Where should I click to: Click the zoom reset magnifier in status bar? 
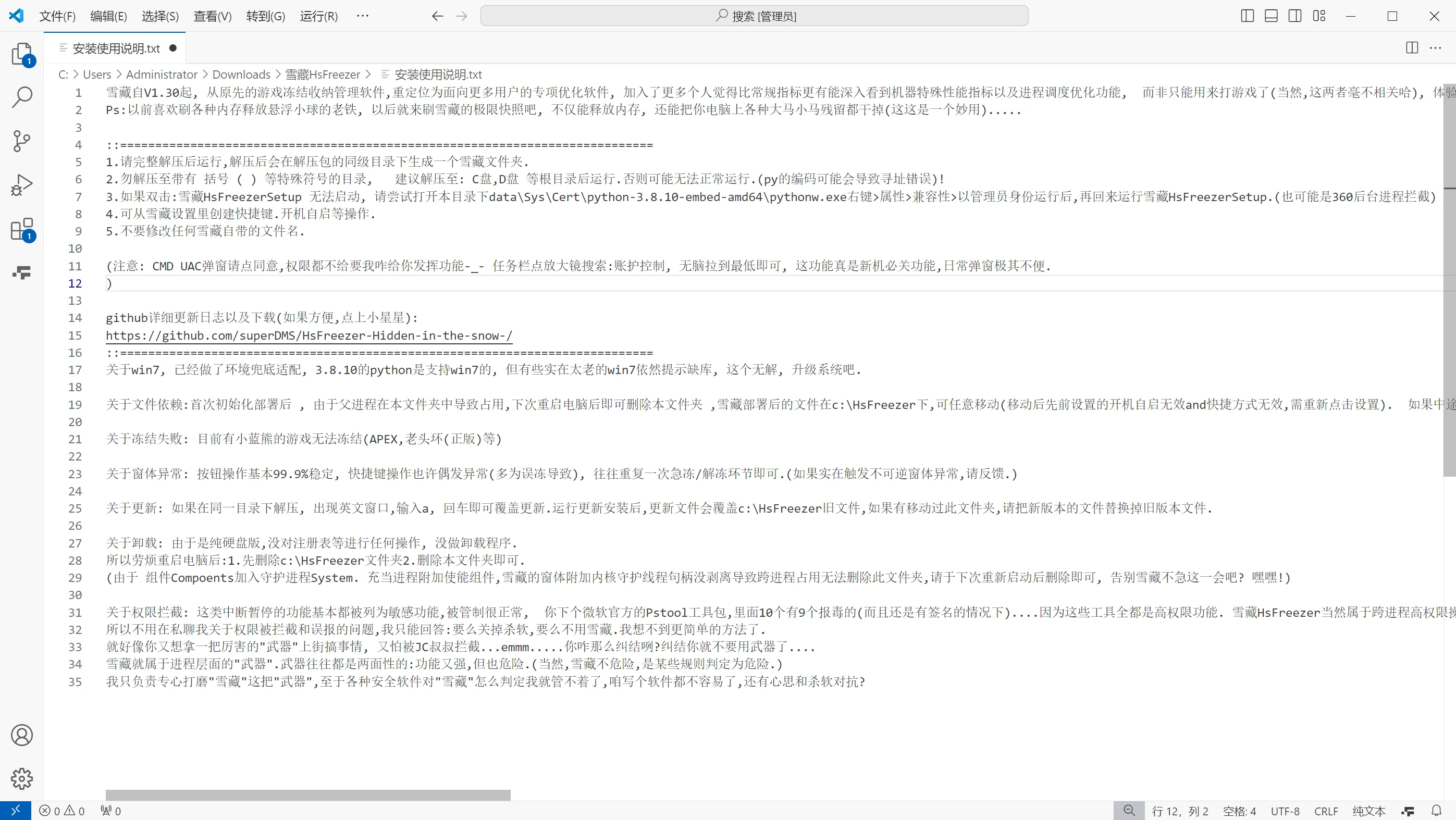(x=1129, y=811)
